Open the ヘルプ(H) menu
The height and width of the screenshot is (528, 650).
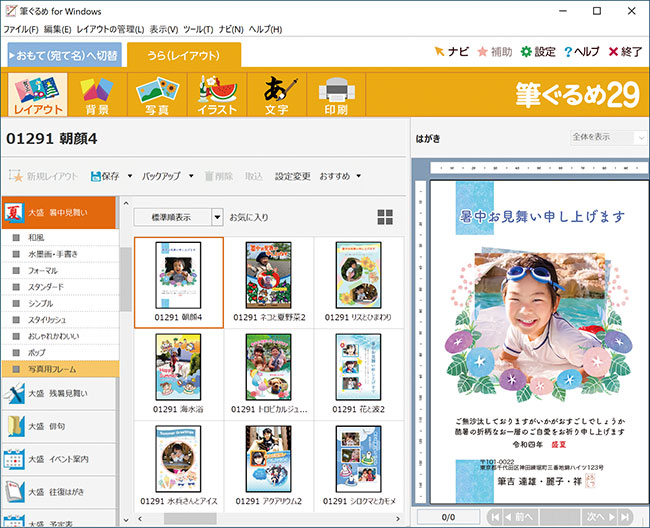[265, 29]
